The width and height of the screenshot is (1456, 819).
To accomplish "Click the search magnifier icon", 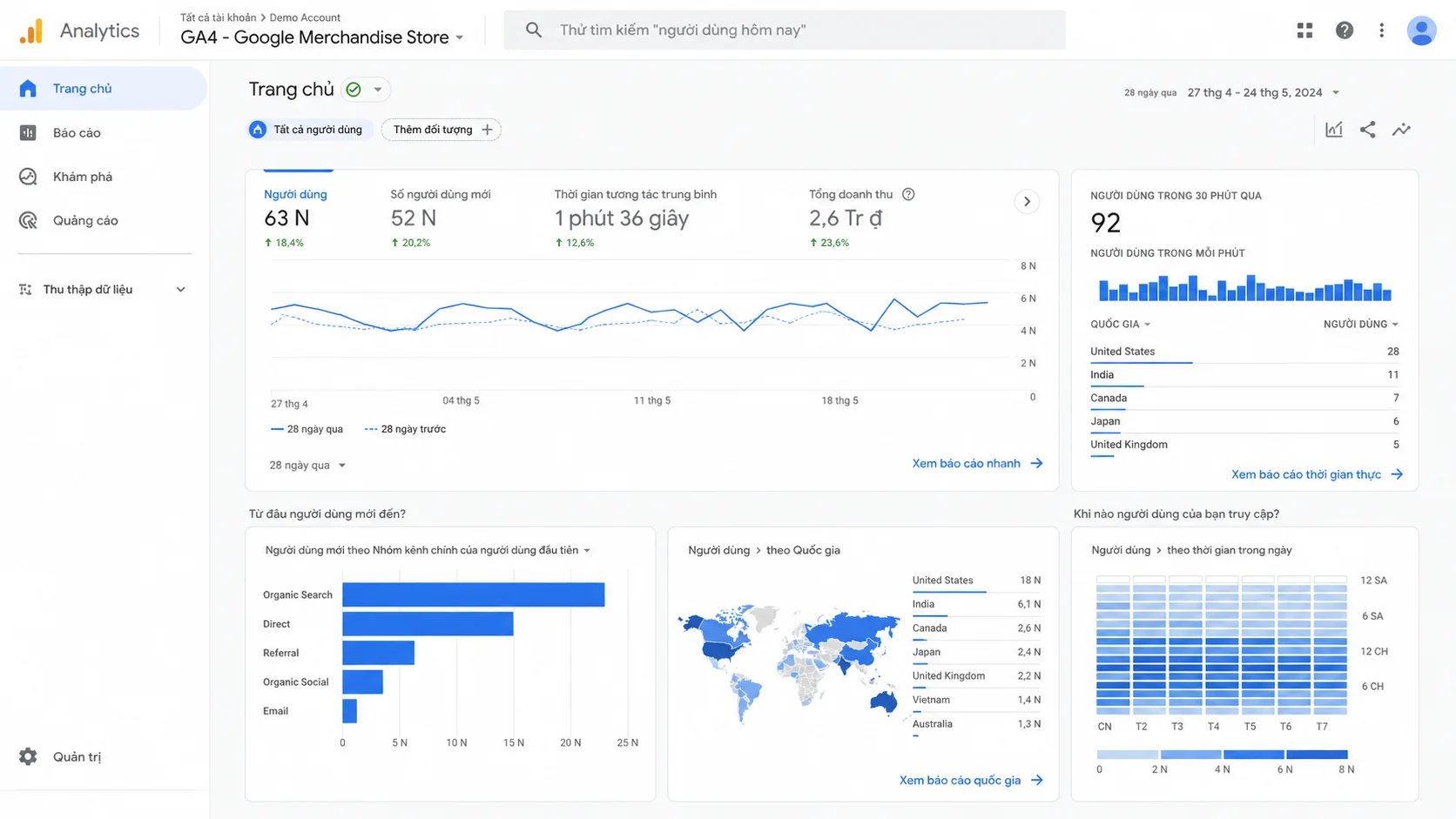I will [534, 30].
